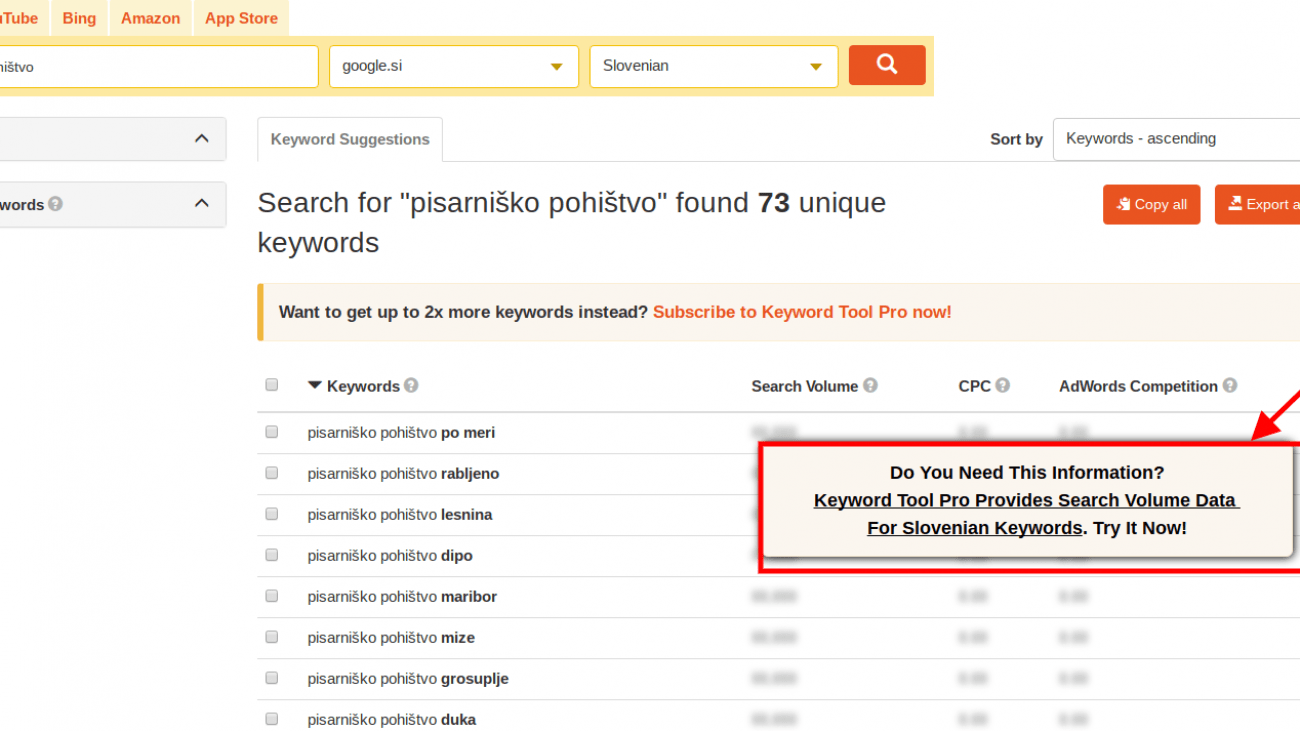Screen dimensions: 1300x731
Task: Click help icon beside Search Volume header
Action: [870, 386]
